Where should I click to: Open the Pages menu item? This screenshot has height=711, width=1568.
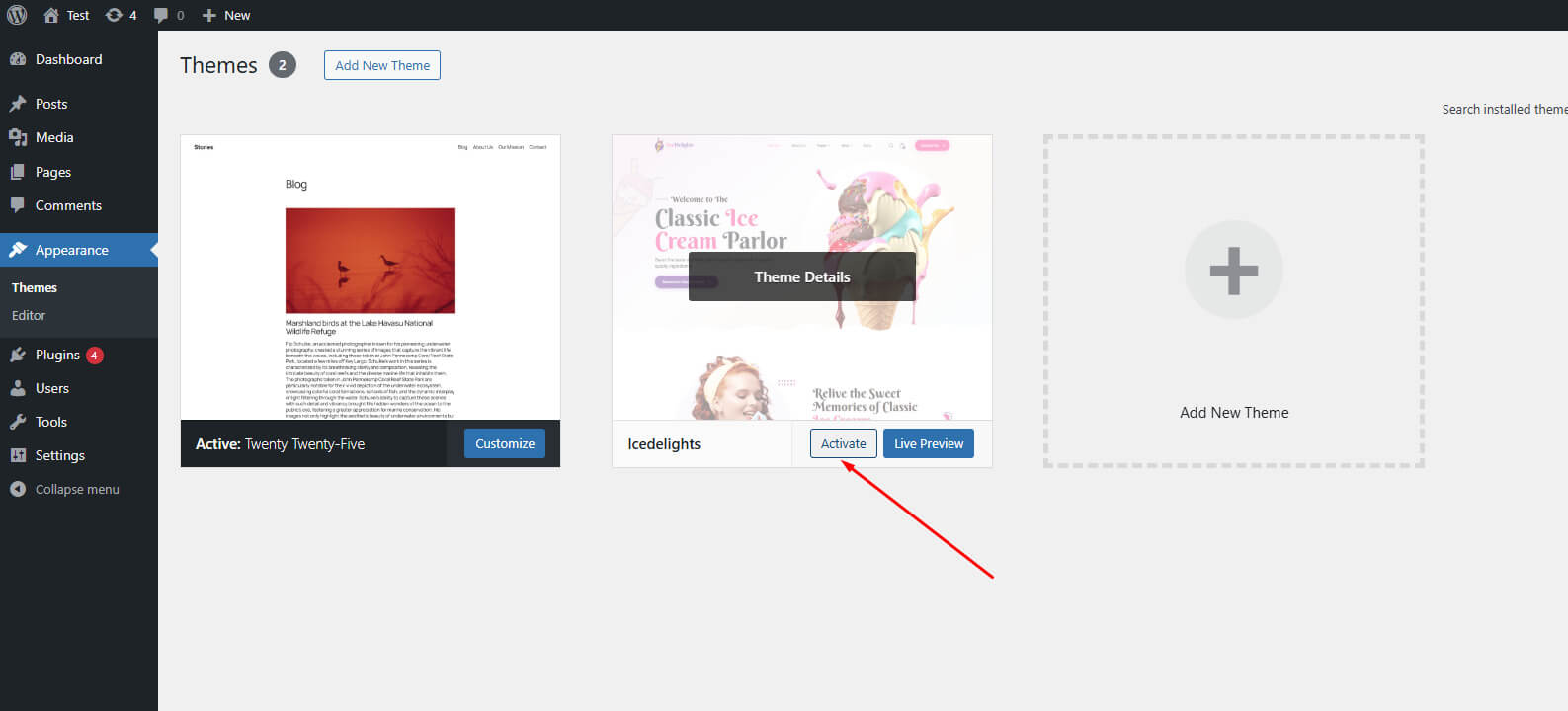[x=79, y=172]
